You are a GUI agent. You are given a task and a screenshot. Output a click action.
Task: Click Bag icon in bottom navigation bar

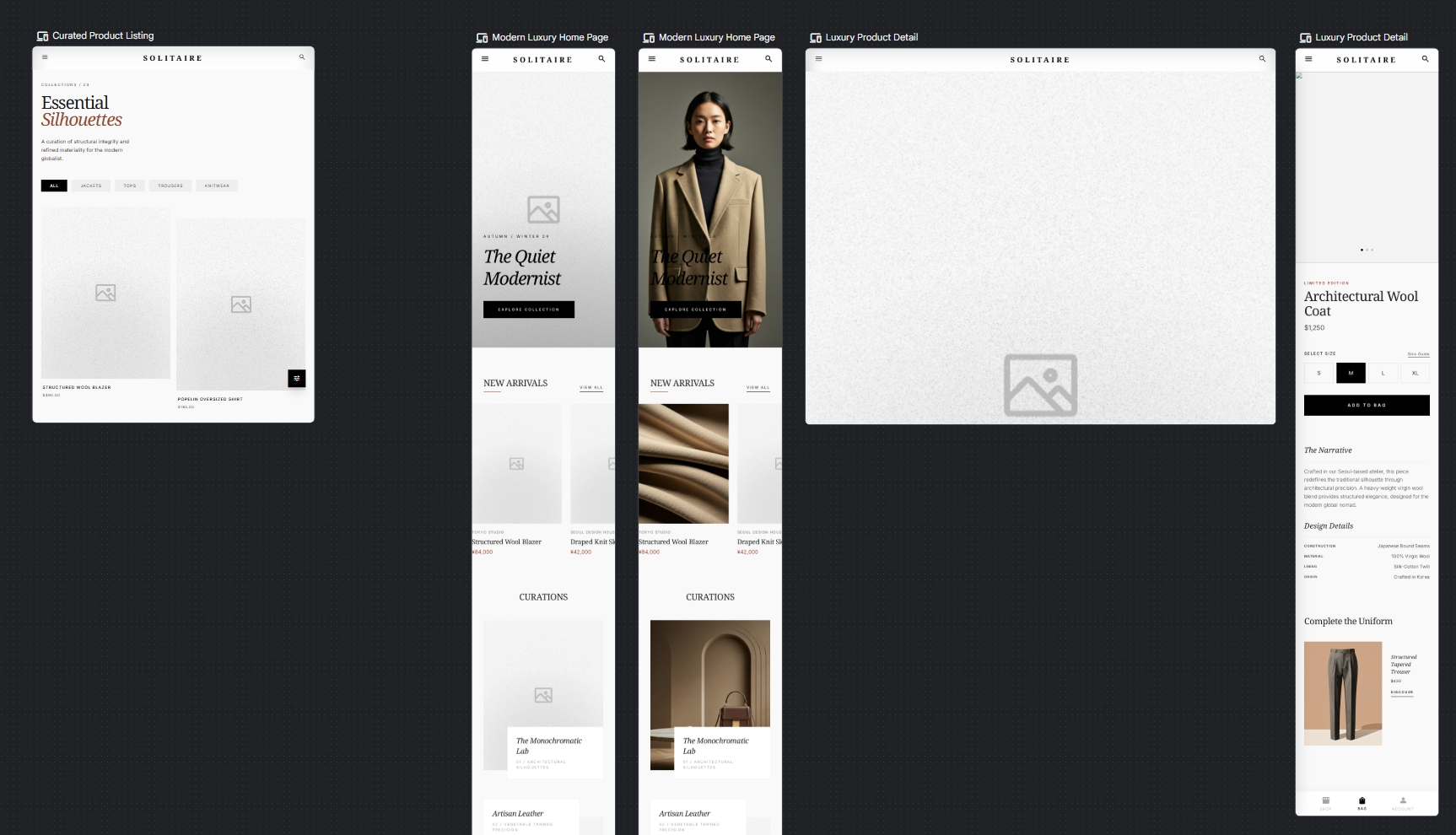1362,803
